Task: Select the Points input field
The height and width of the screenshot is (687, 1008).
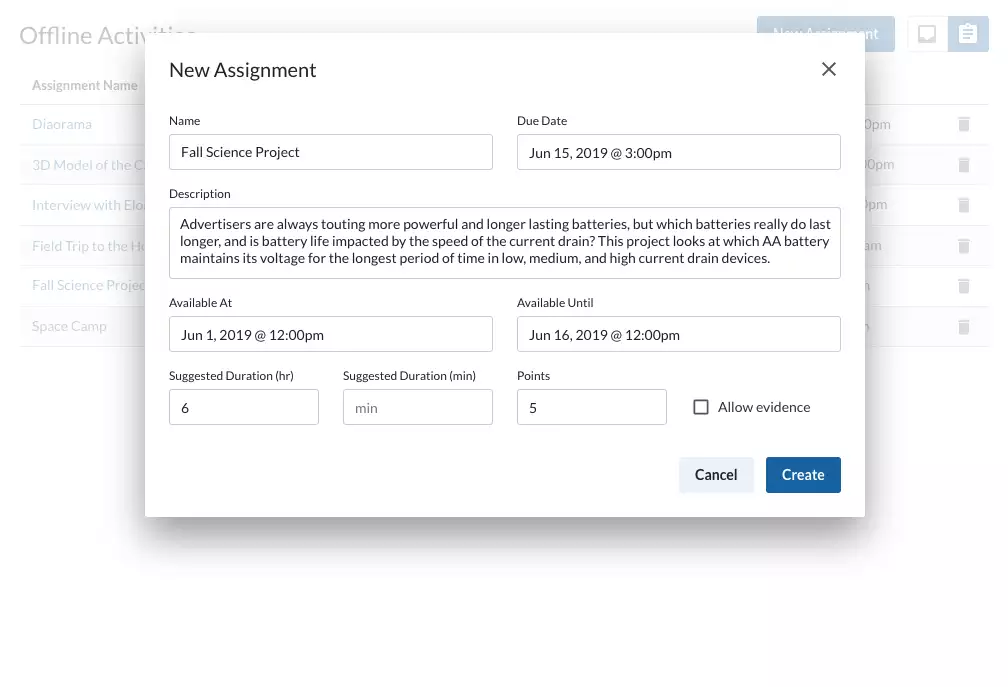Action: point(591,407)
